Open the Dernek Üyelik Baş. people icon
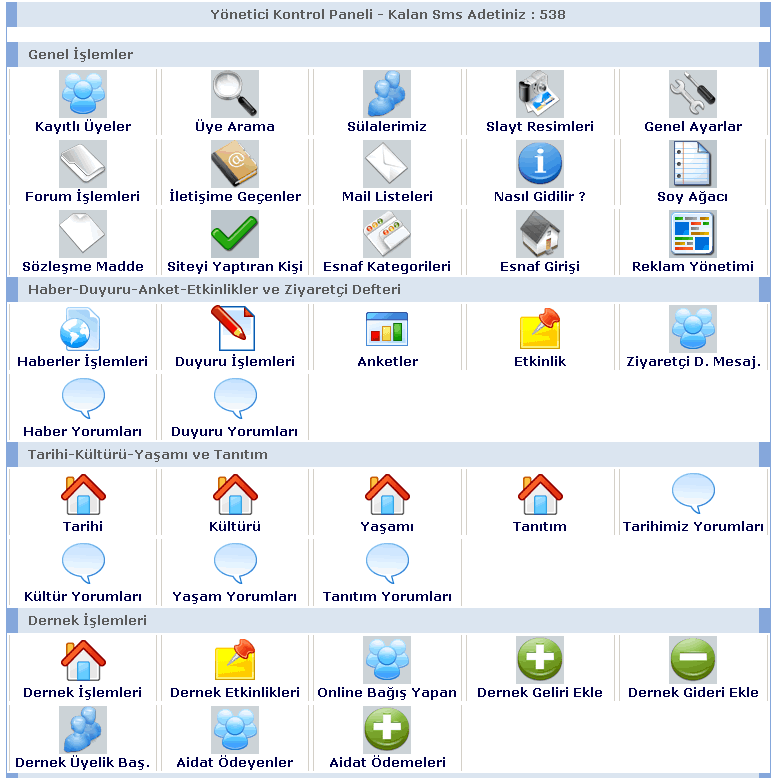Screen dimensions: 775x778 click(83, 730)
